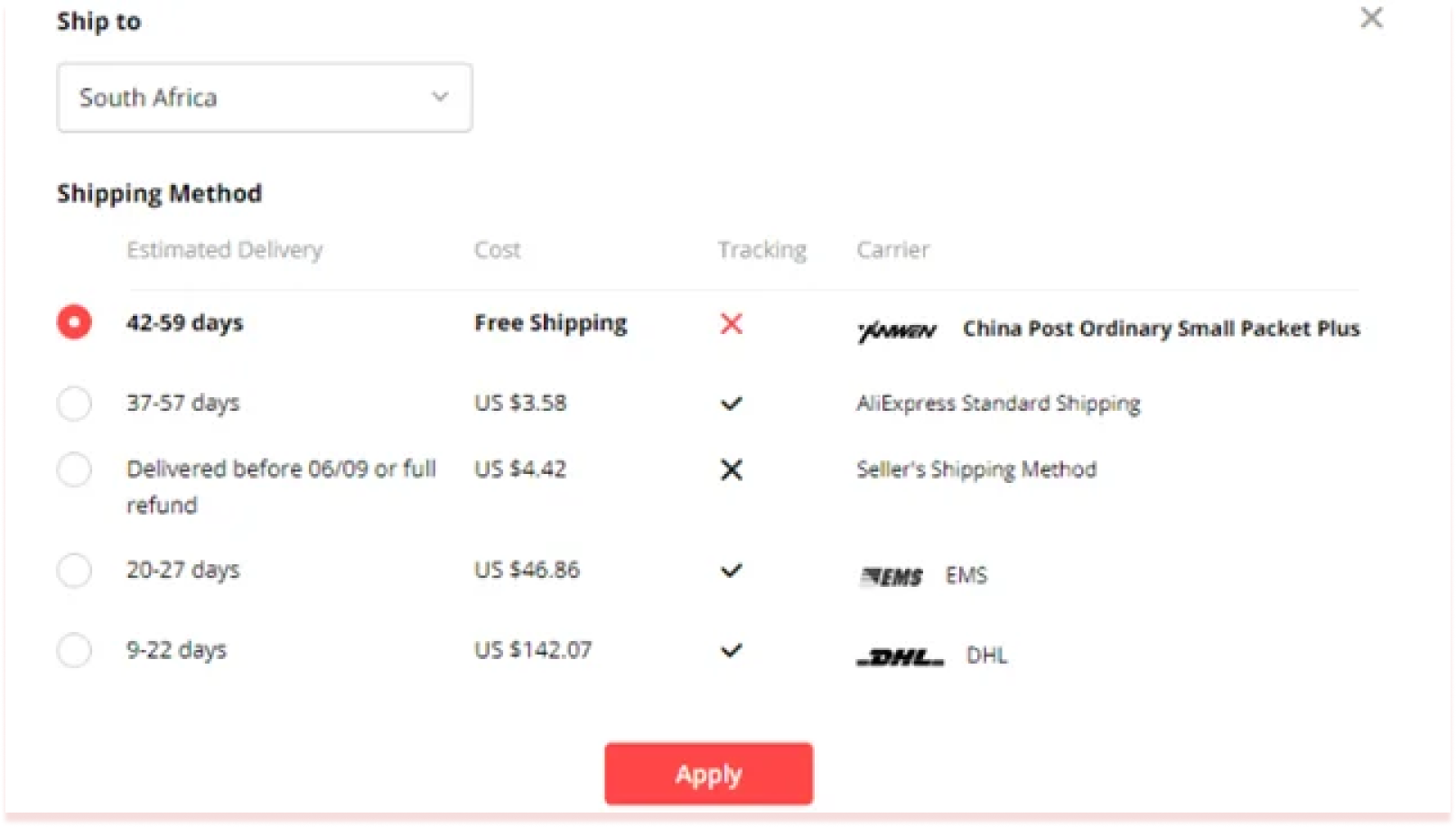
Task: Click the Free Shipping cost label
Action: (x=550, y=323)
